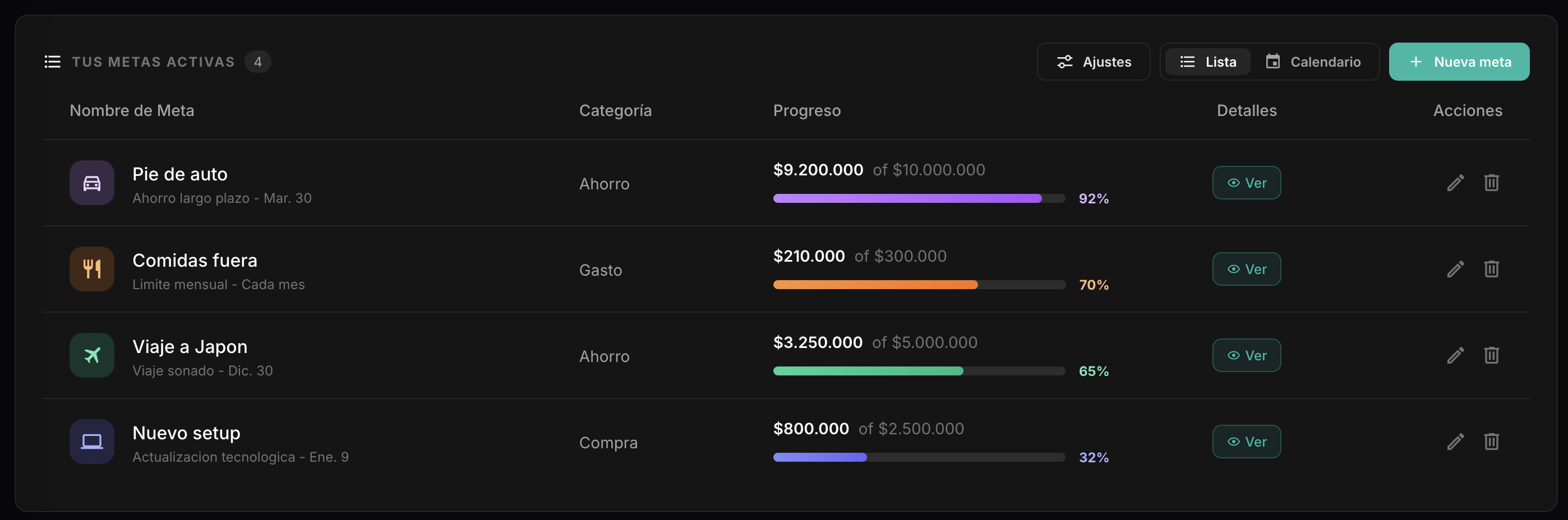Image resolution: width=1568 pixels, height=520 pixels.
Task: Click Ver for Nuevo setup
Action: (x=1247, y=442)
